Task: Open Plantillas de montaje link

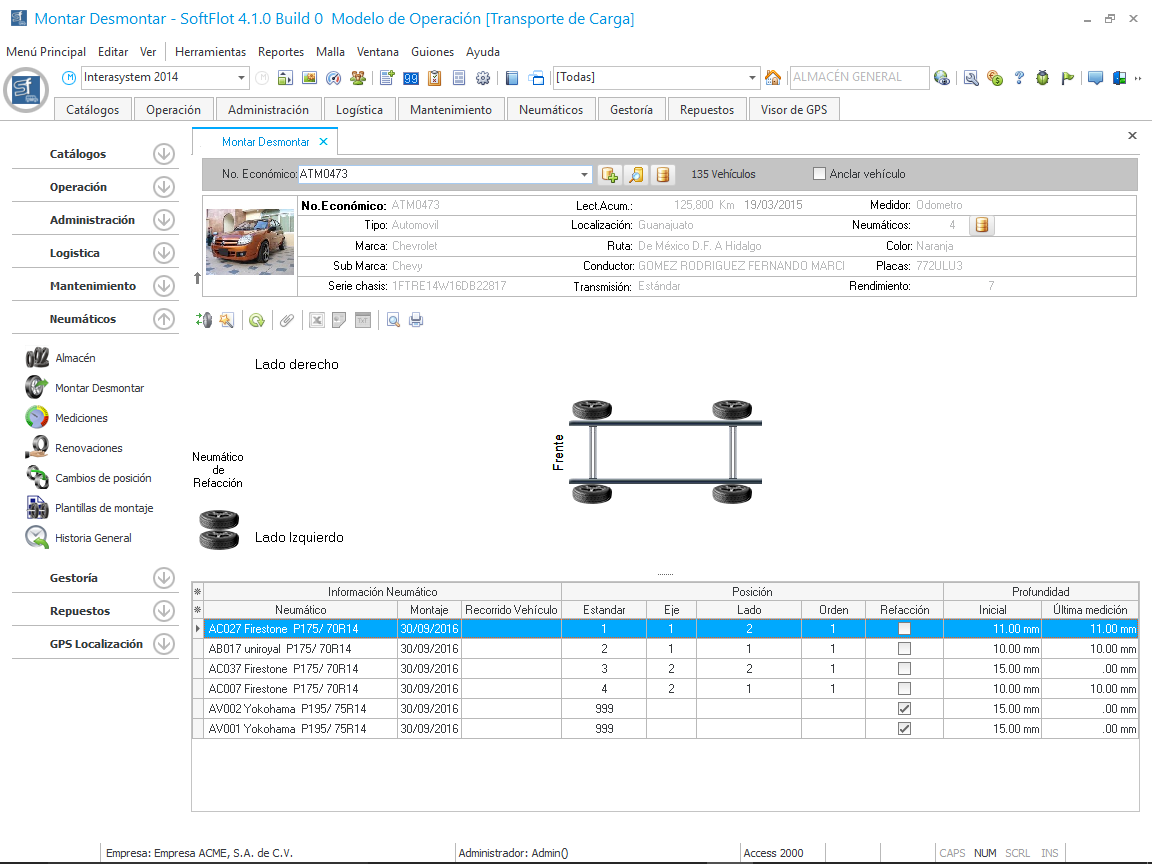Action: pos(104,508)
